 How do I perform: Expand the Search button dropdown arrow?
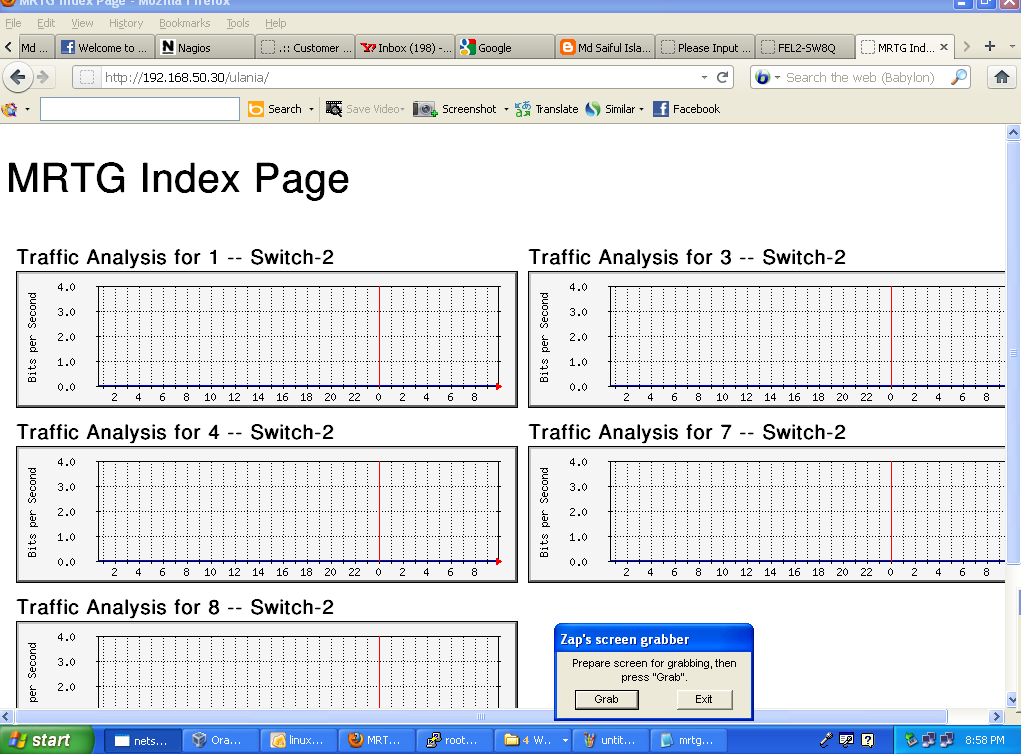pos(311,109)
